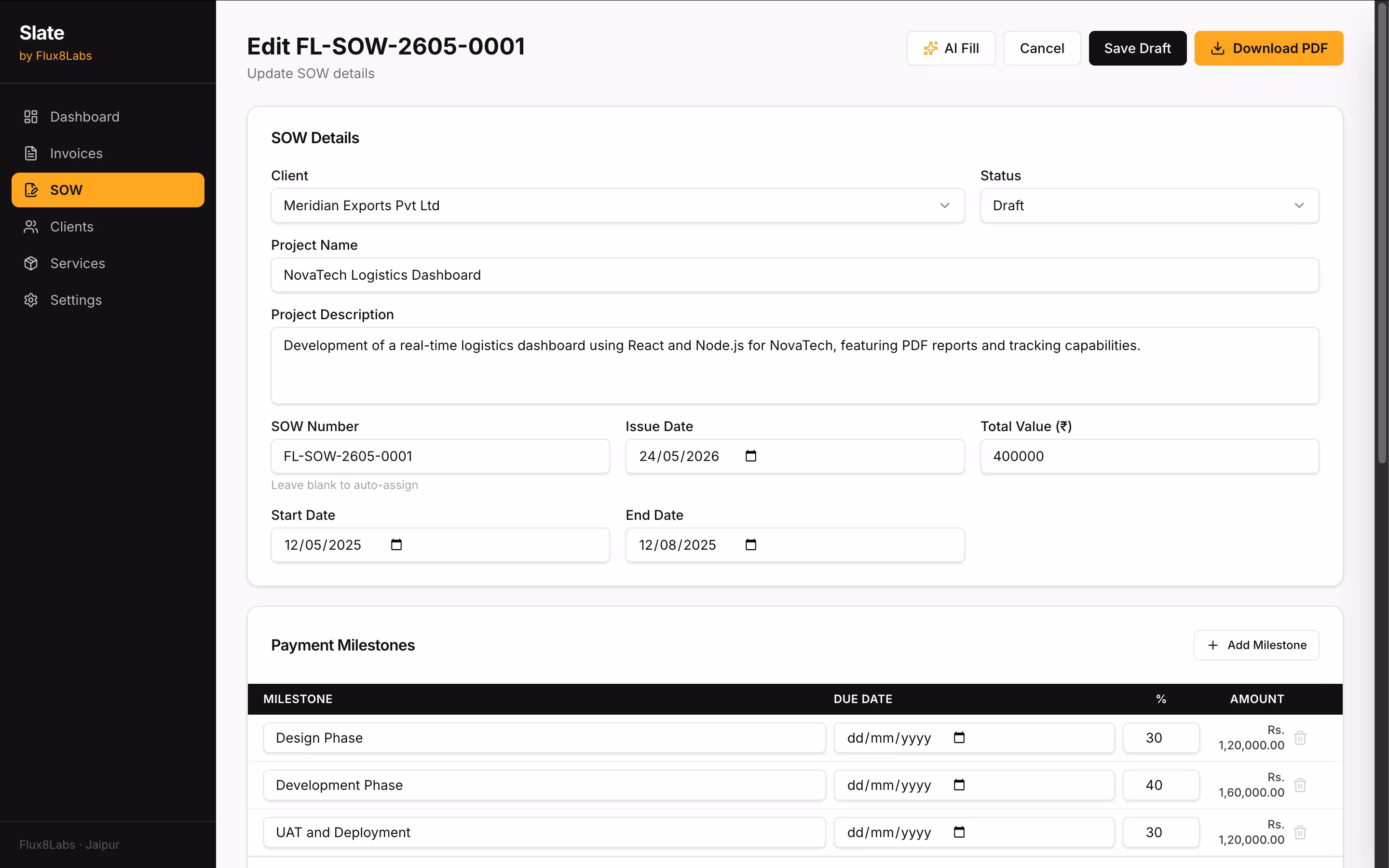Click the AI Fill sparkle icon

(x=930, y=48)
